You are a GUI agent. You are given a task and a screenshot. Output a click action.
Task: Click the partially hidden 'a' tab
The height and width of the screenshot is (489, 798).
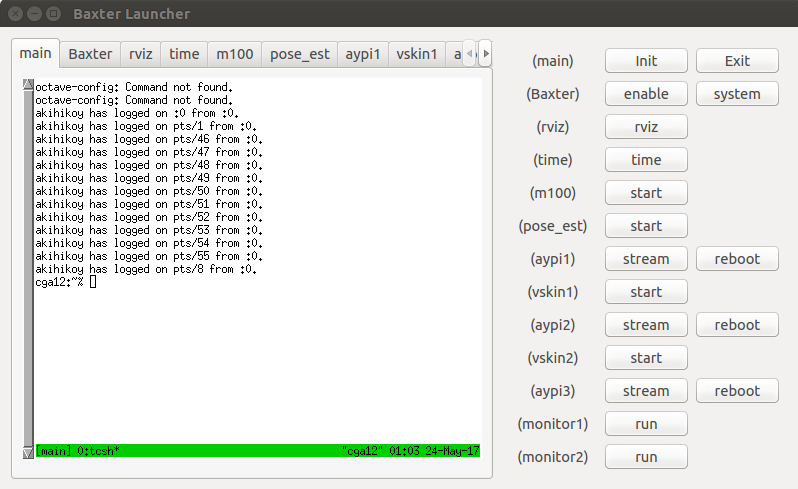(x=456, y=54)
